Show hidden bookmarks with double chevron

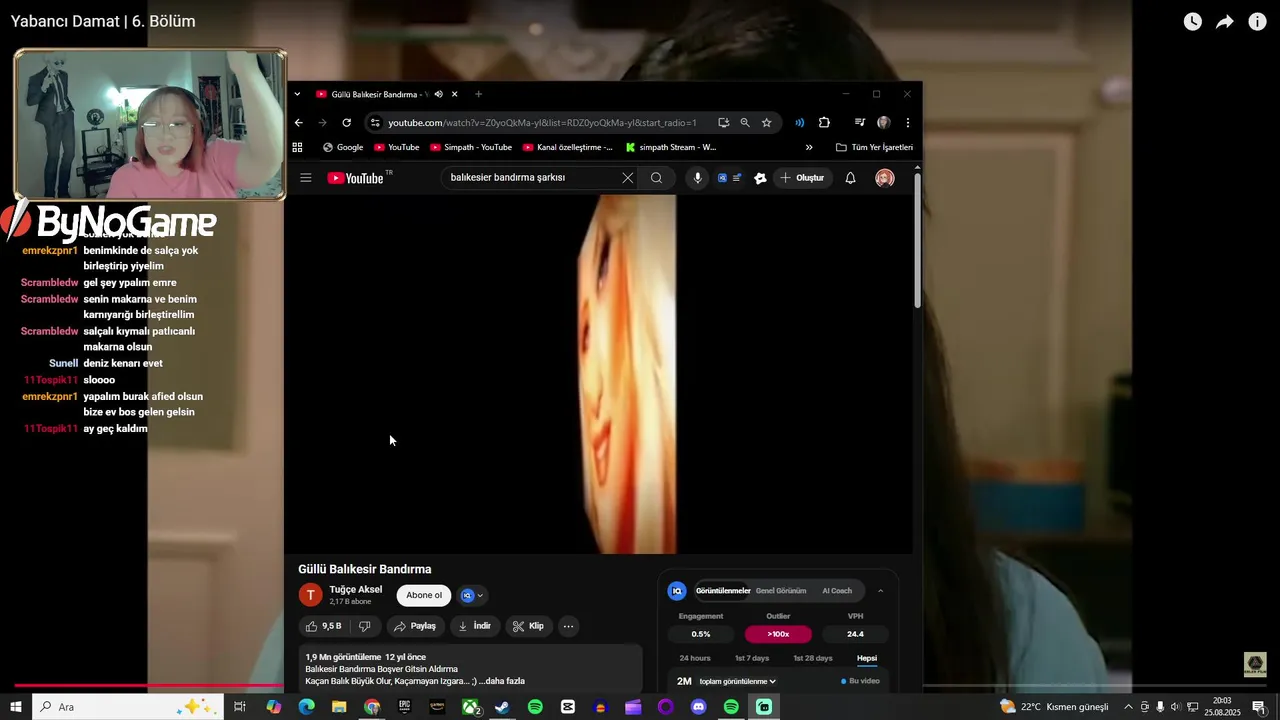click(809, 147)
